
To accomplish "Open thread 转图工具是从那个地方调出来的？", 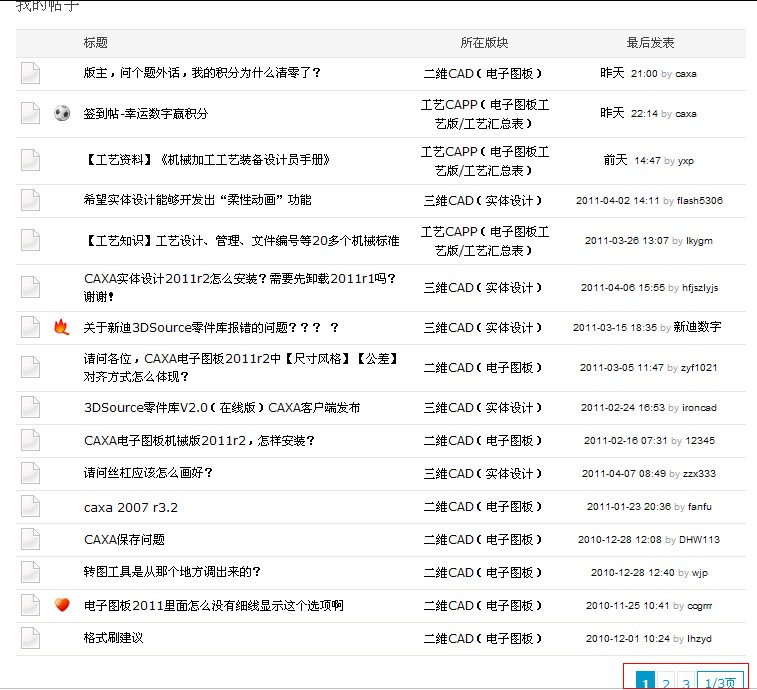I will (172, 572).
